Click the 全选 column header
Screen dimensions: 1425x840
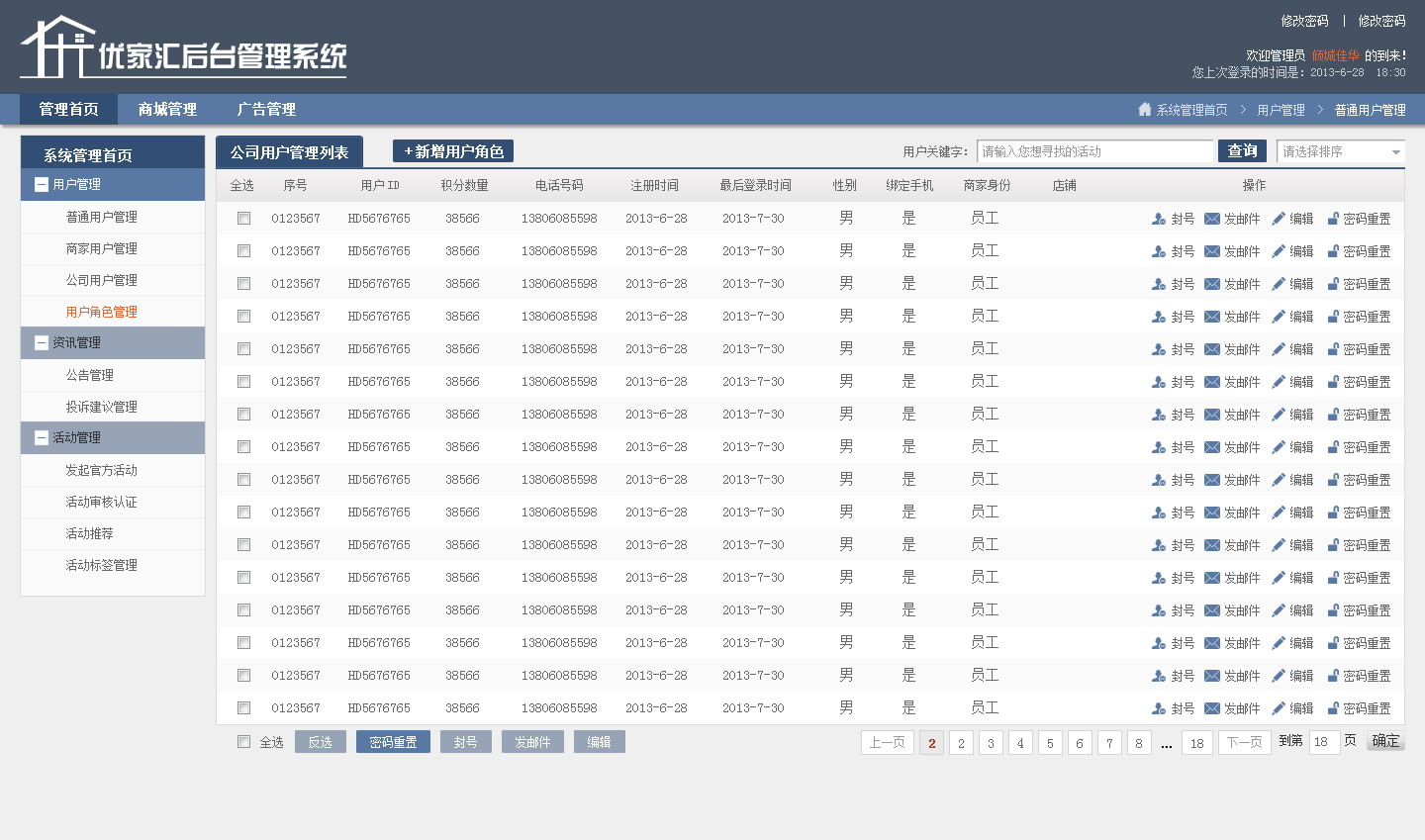click(x=242, y=185)
